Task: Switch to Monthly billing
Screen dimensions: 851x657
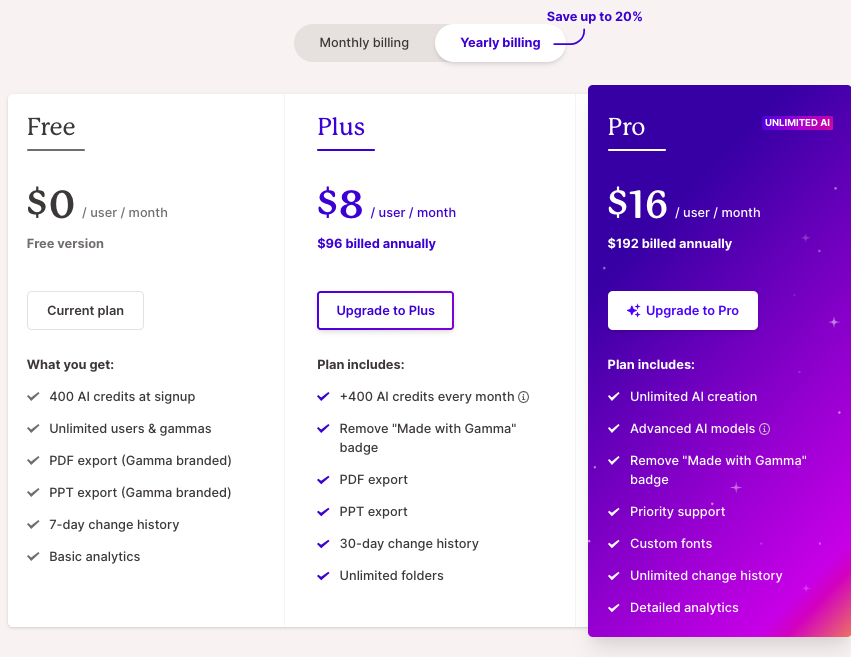Action: (x=364, y=43)
